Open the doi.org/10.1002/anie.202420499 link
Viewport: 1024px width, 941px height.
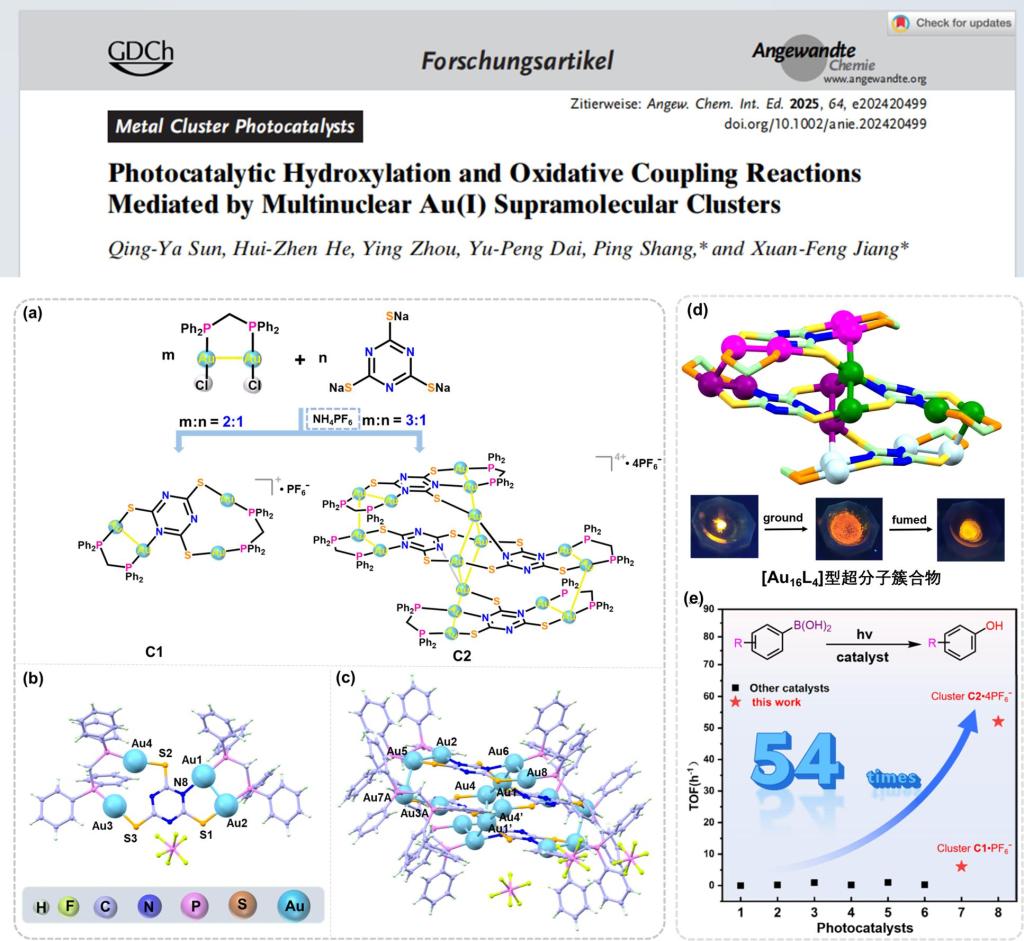click(825, 123)
